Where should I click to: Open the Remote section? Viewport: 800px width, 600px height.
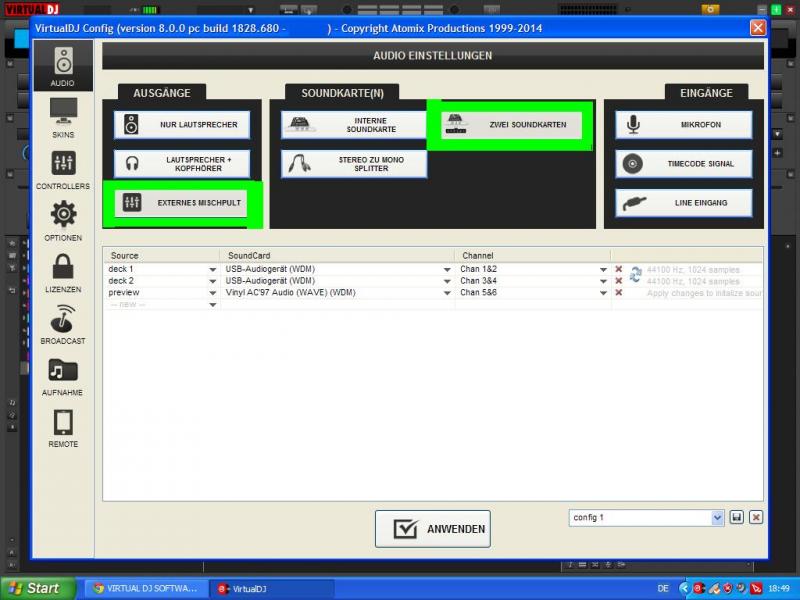[63, 429]
